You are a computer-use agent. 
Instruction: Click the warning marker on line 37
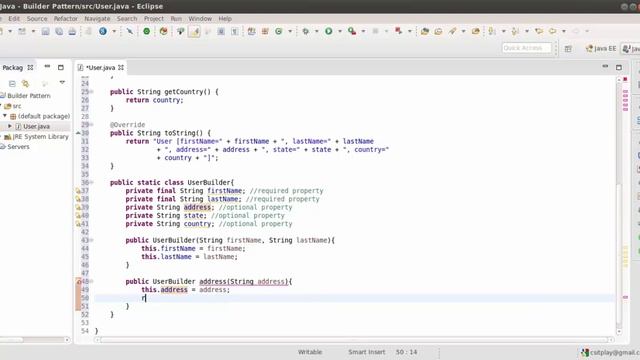(78, 191)
